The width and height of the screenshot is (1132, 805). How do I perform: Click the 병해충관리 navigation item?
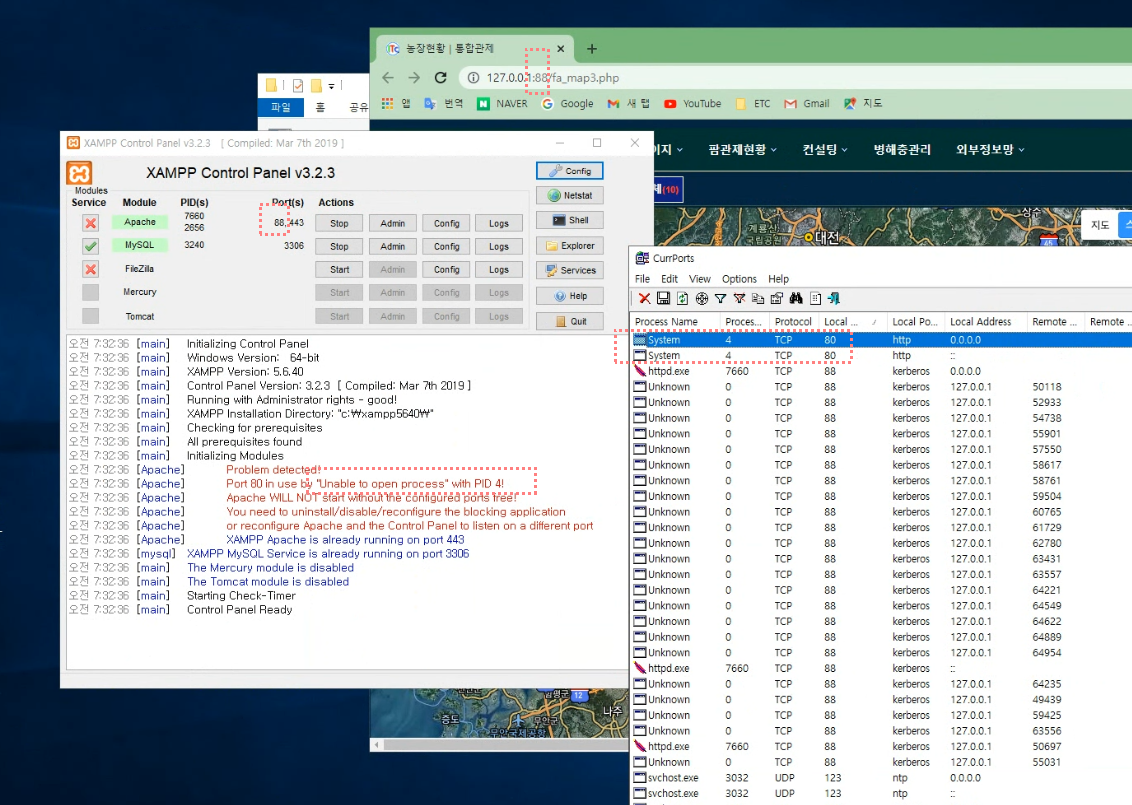(x=902, y=149)
